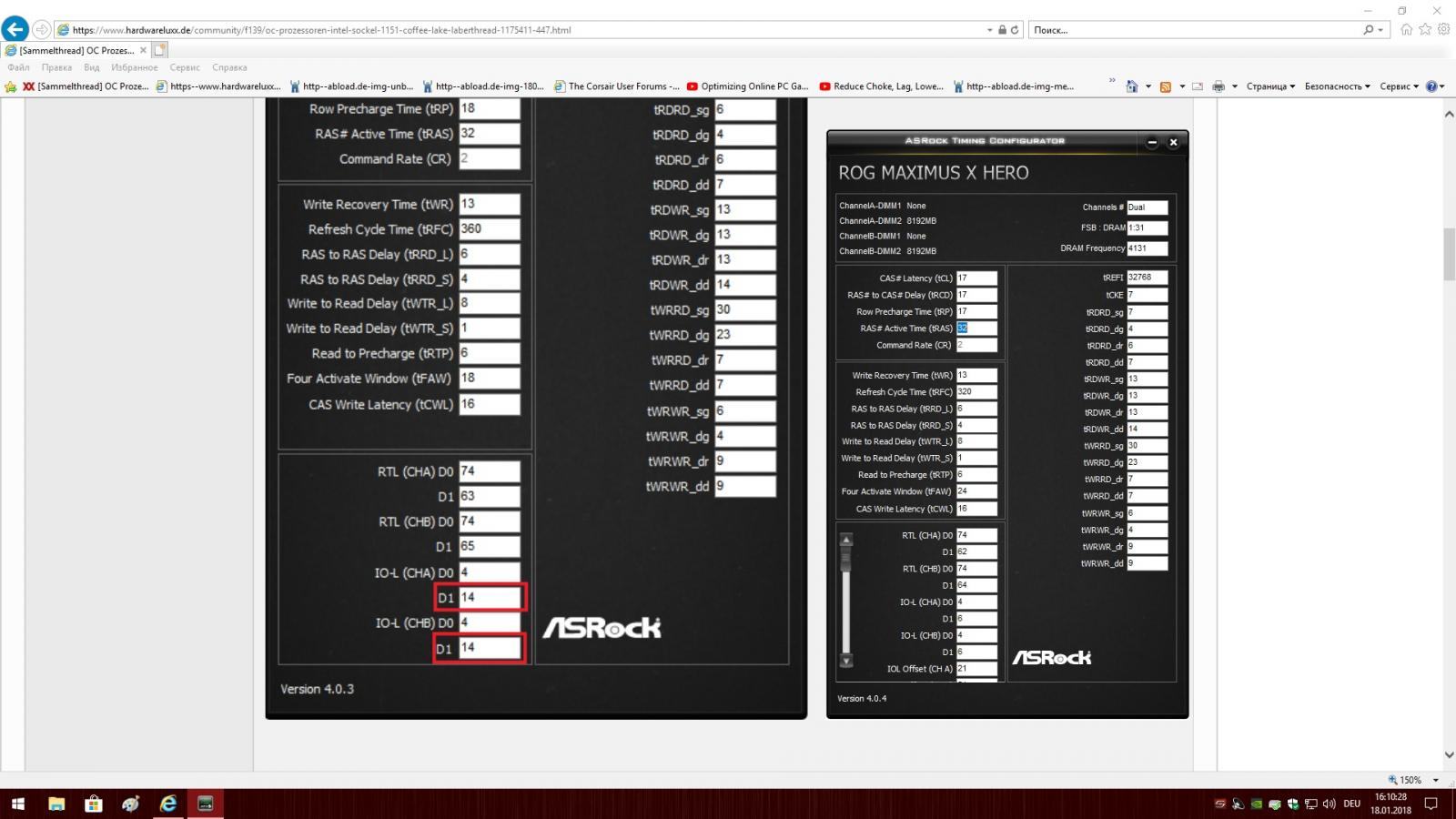Viewport: 1456px width, 819px height.
Task: Click the NVIDIA tray icon
Action: tap(1256, 804)
